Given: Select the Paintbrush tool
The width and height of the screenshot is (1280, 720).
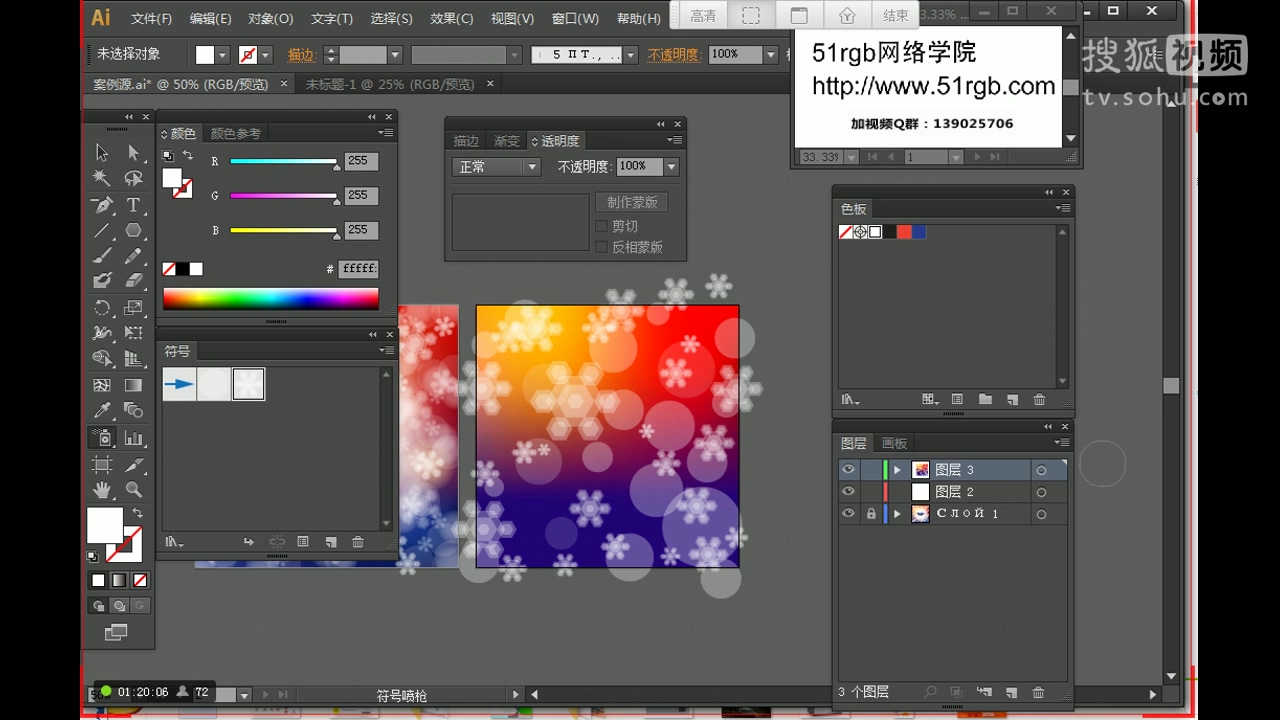Looking at the screenshot, I should tap(104, 256).
